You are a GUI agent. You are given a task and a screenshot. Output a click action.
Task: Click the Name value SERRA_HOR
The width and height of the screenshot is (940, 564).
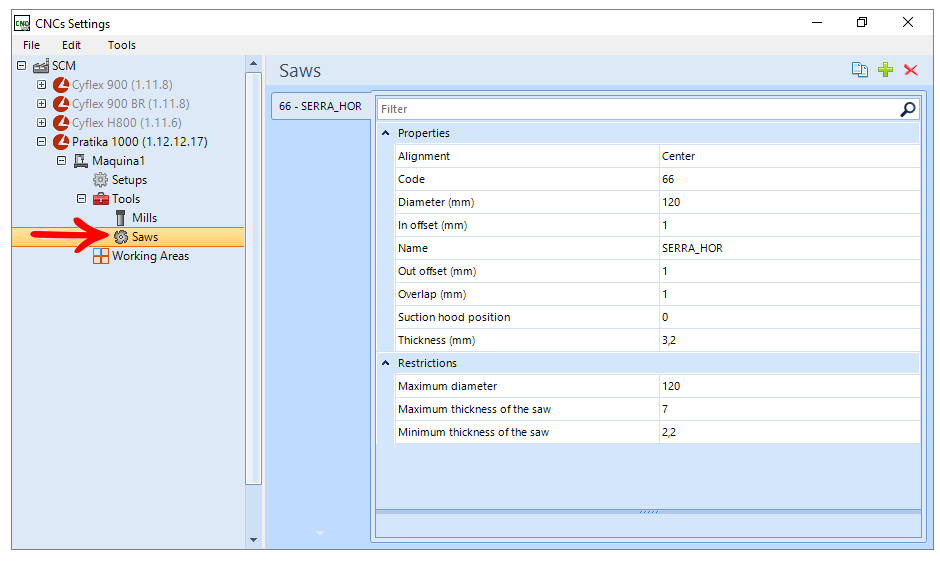[790, 248]
